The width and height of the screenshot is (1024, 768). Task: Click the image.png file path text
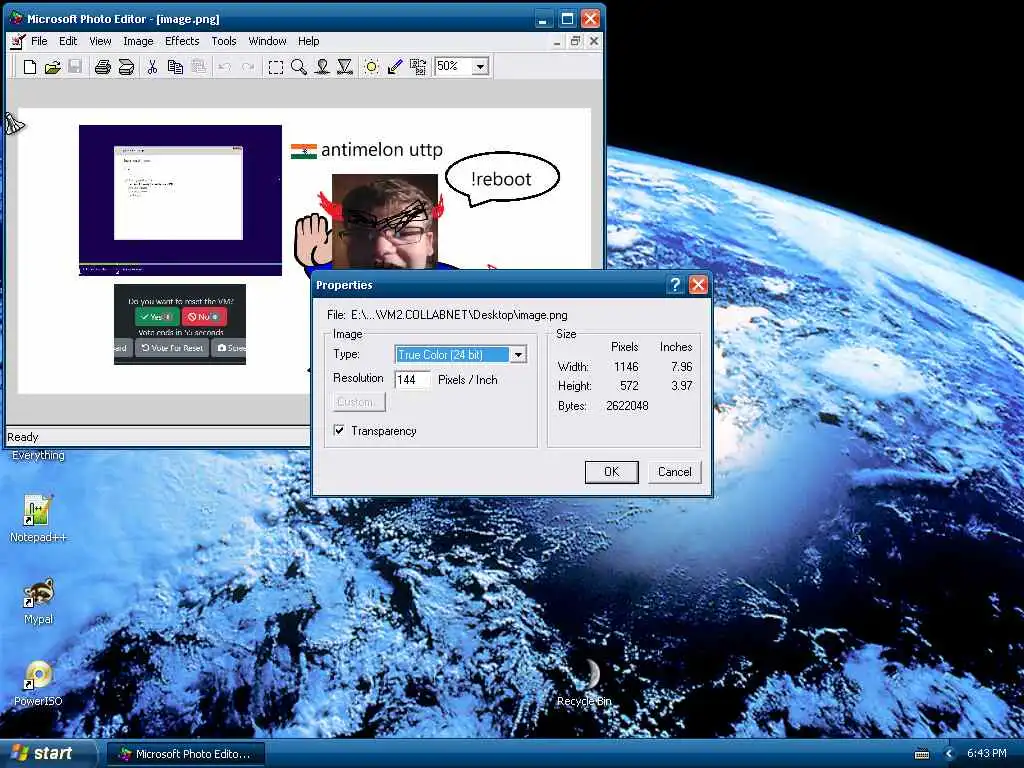click(x=458, y=315)
